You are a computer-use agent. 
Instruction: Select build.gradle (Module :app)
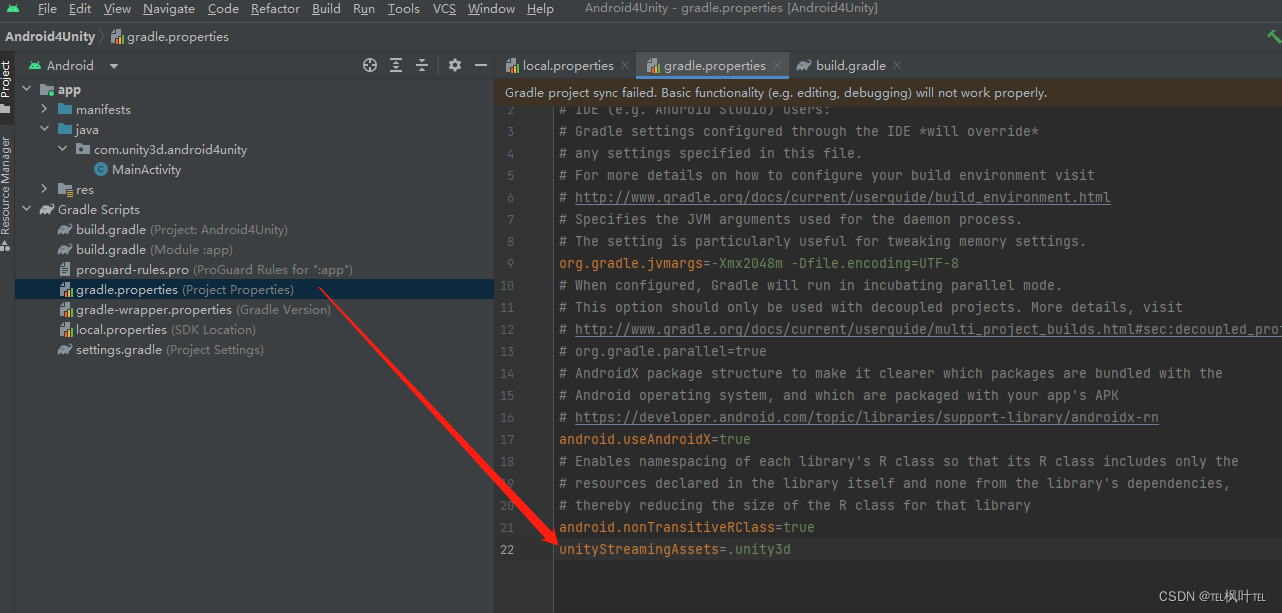point(154,249)
